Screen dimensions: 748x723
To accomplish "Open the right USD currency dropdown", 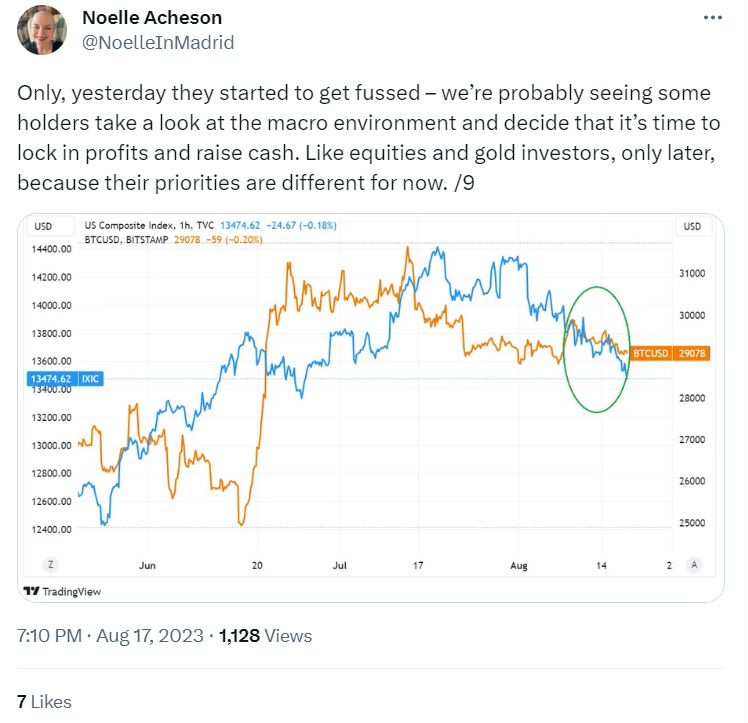I will pos(692,226).
